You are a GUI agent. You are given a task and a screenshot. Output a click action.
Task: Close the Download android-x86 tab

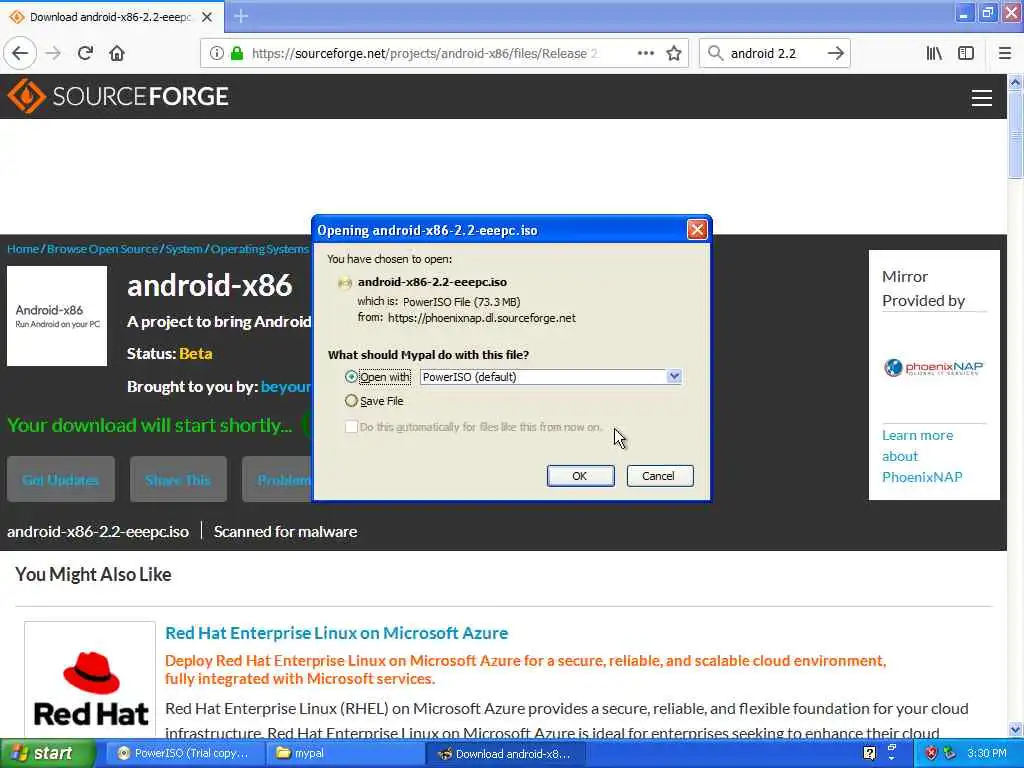[207, 17]
